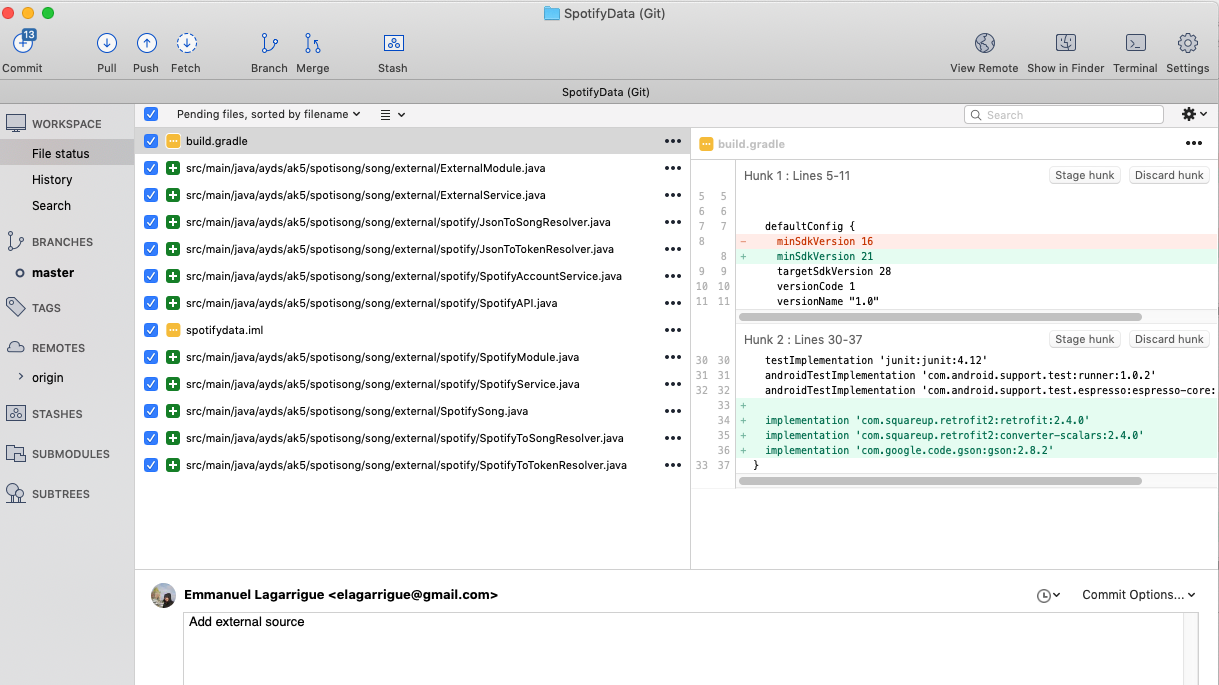Screen dimensions: 1219x685
Task: Click the BRANCHES sidebar icon
Action: coord(15,241)
